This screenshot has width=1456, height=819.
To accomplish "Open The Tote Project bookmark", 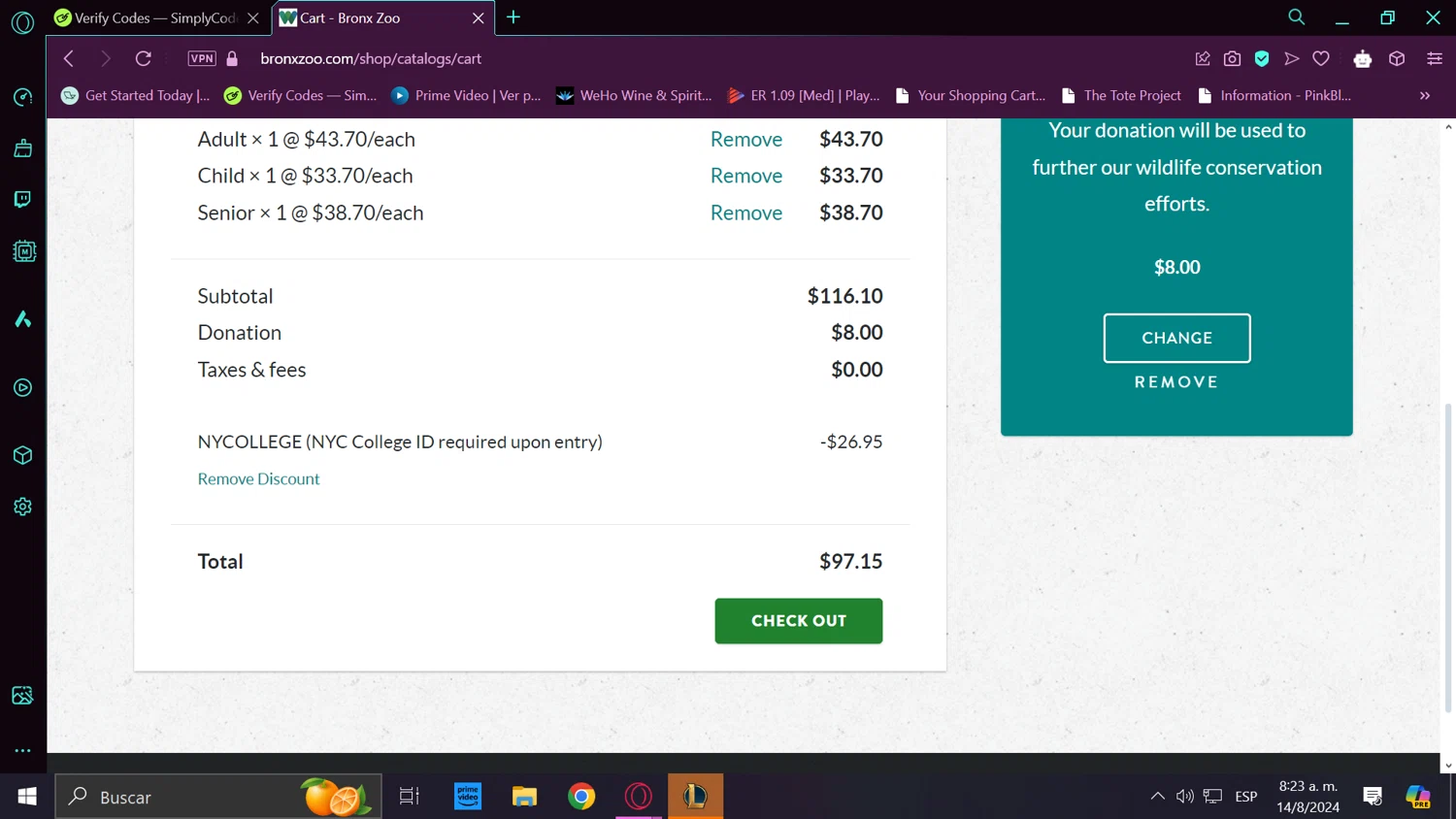I will pyautogui.click(x=1121, y=95).
